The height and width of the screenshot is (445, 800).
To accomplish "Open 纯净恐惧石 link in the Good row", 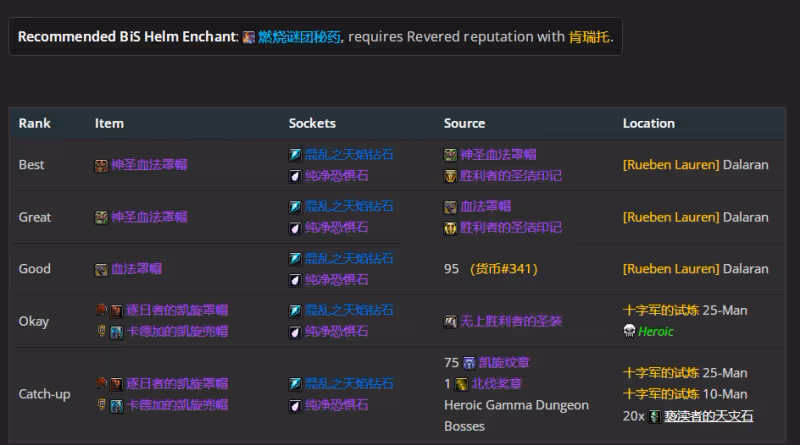I will click(336, 280).
